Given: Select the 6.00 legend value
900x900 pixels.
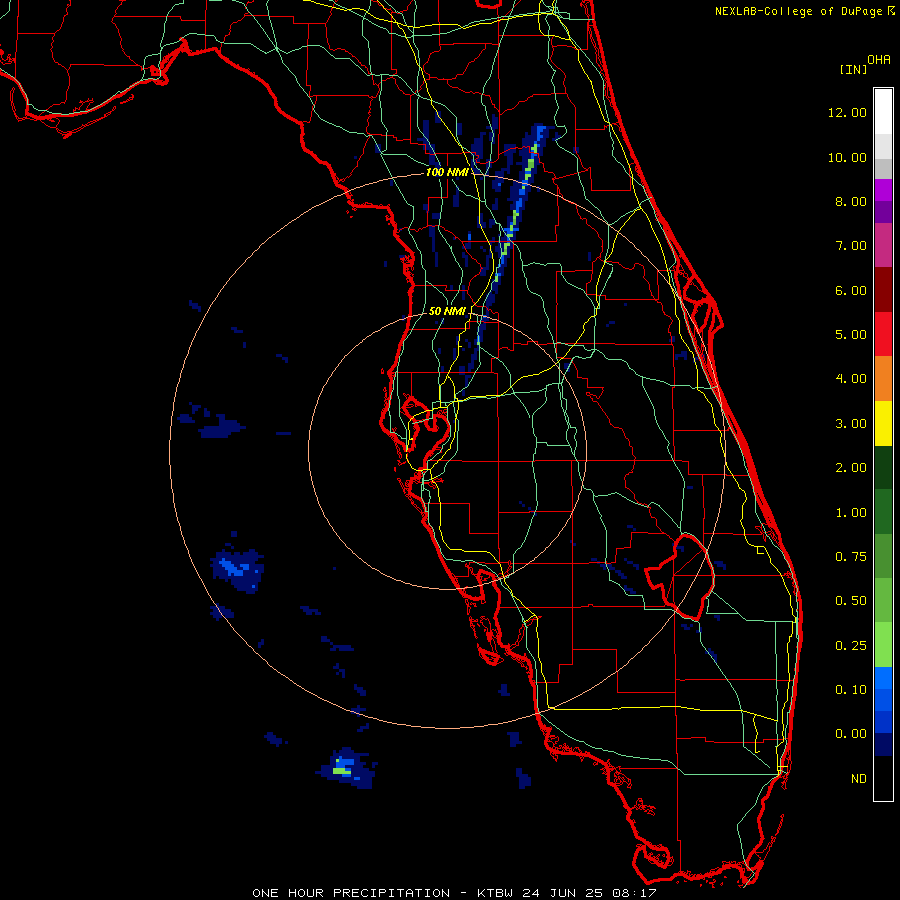Looking at the screenshot, I should pos(851,290).
